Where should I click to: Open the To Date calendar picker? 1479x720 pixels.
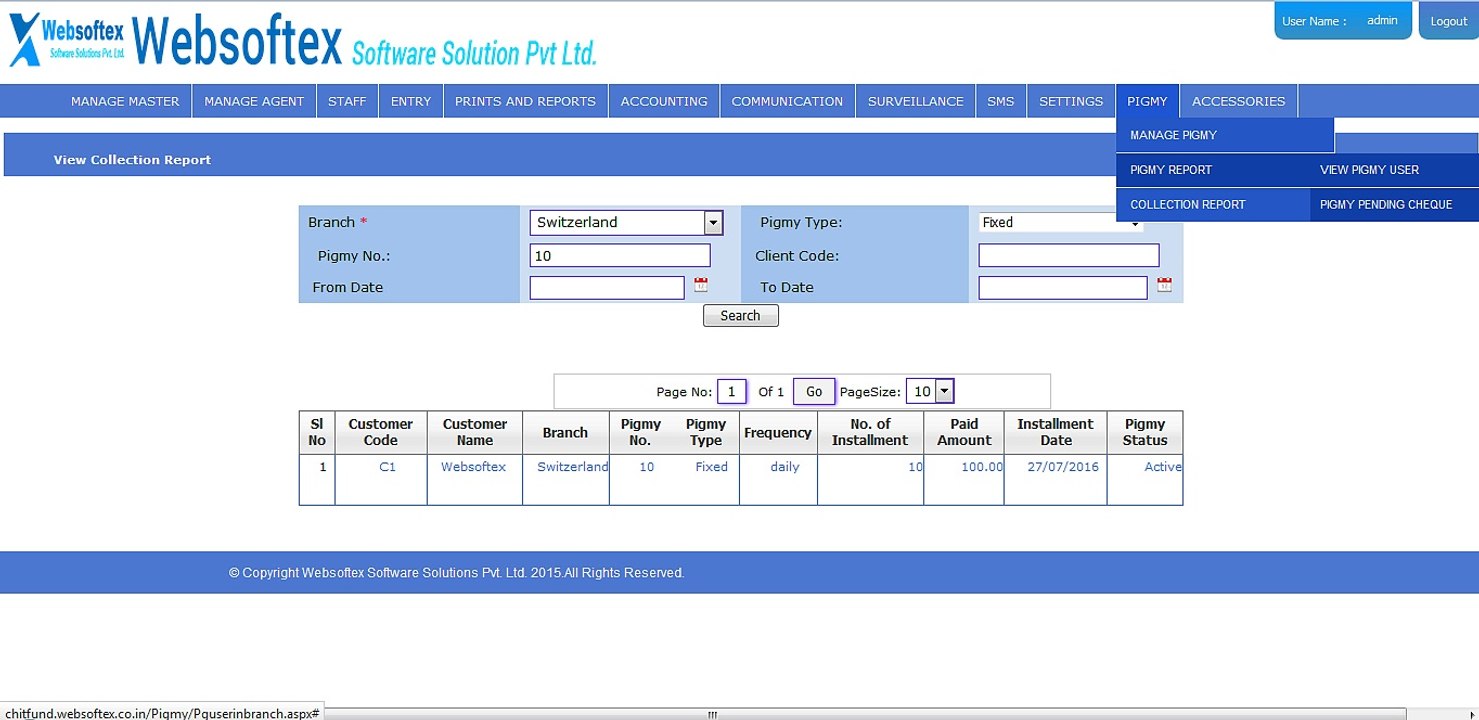[1164, 285]
